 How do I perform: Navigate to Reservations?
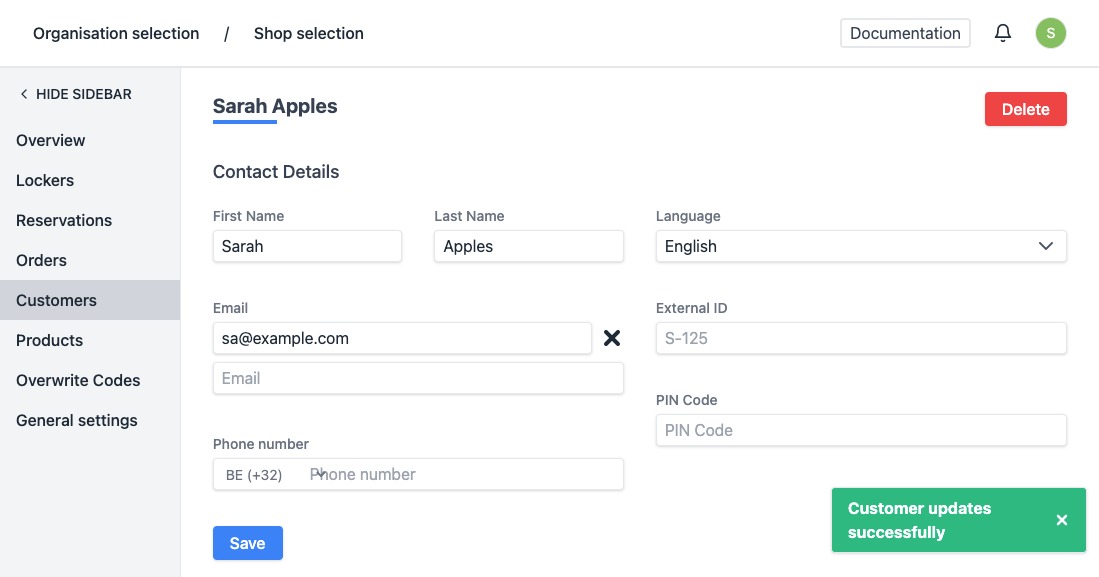pyautogui.click(x=64, y=220)
